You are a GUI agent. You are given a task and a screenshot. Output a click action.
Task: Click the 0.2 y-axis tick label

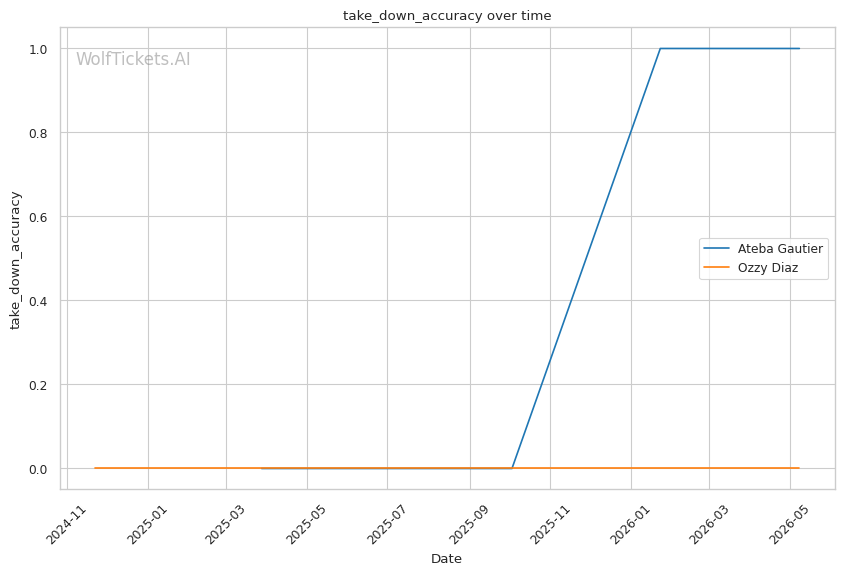click(x=38, y=385)
